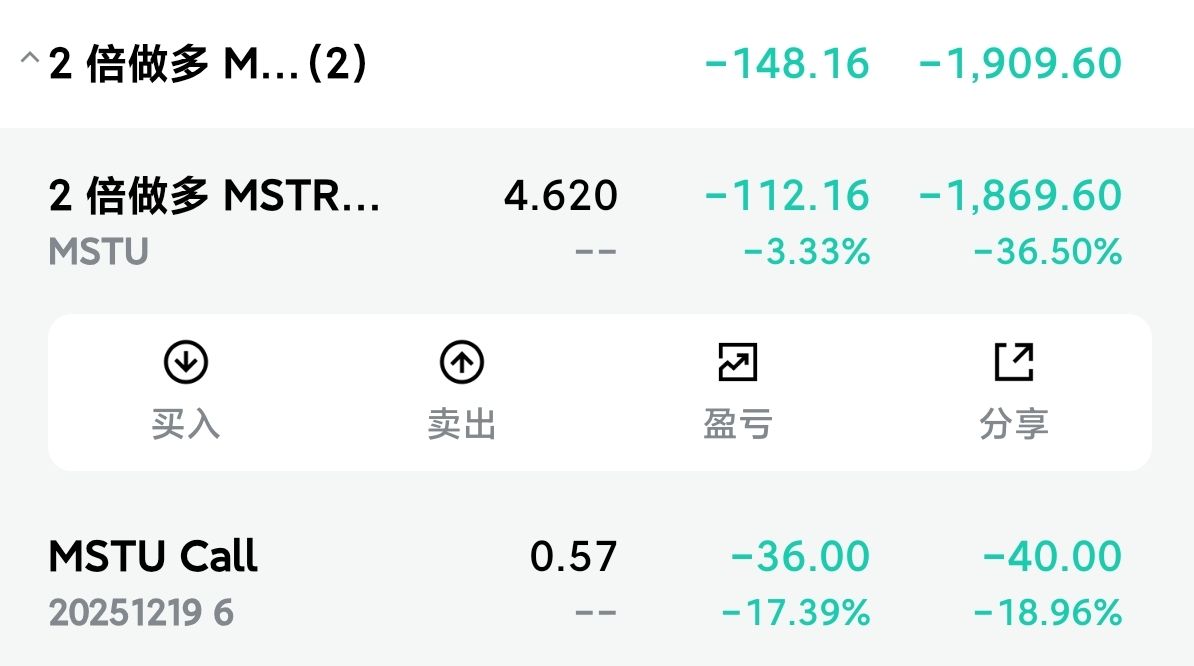Click the -3.33% daily change percentage

tap(806, 252)
